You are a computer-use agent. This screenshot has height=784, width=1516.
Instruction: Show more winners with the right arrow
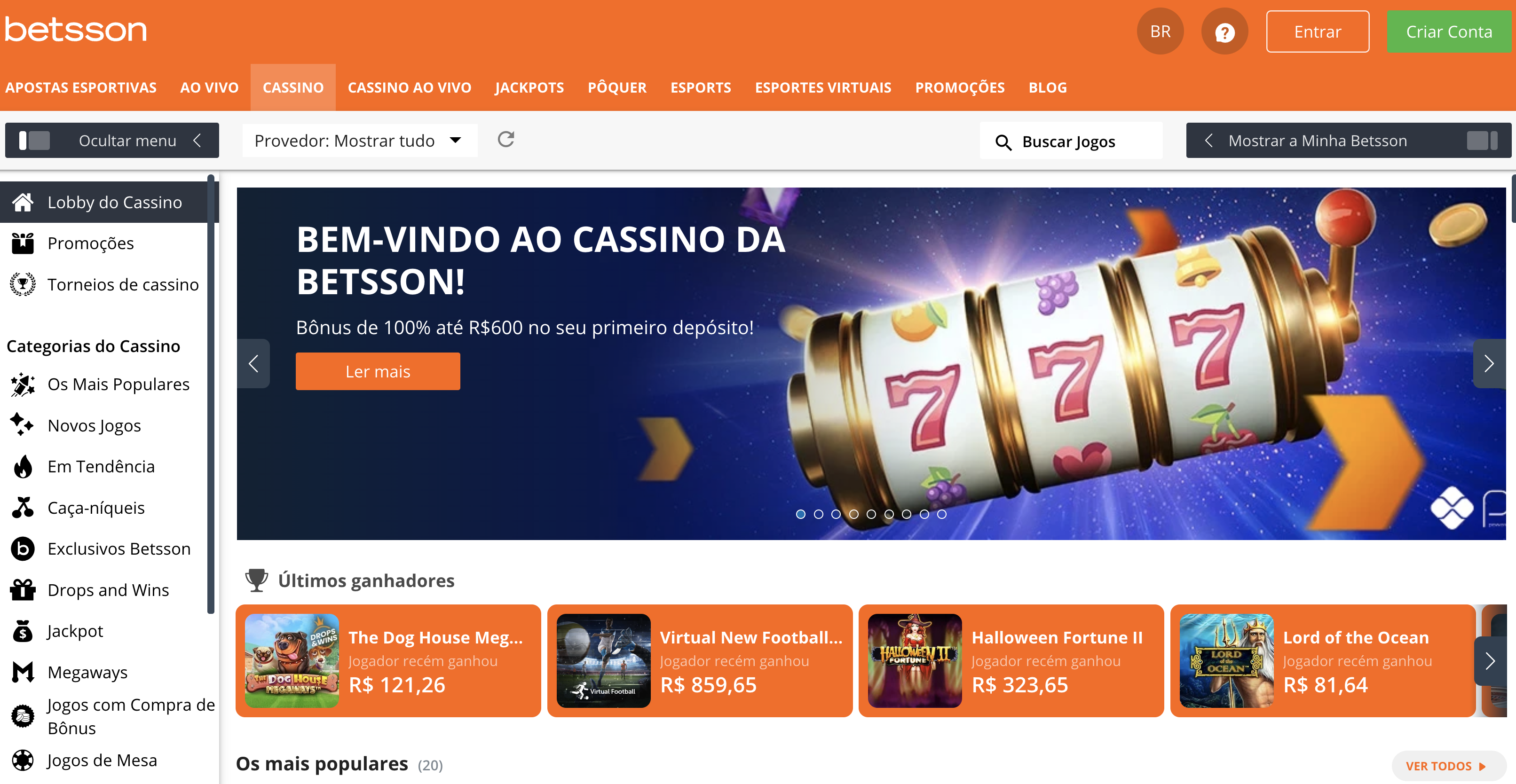[1490, 661]
